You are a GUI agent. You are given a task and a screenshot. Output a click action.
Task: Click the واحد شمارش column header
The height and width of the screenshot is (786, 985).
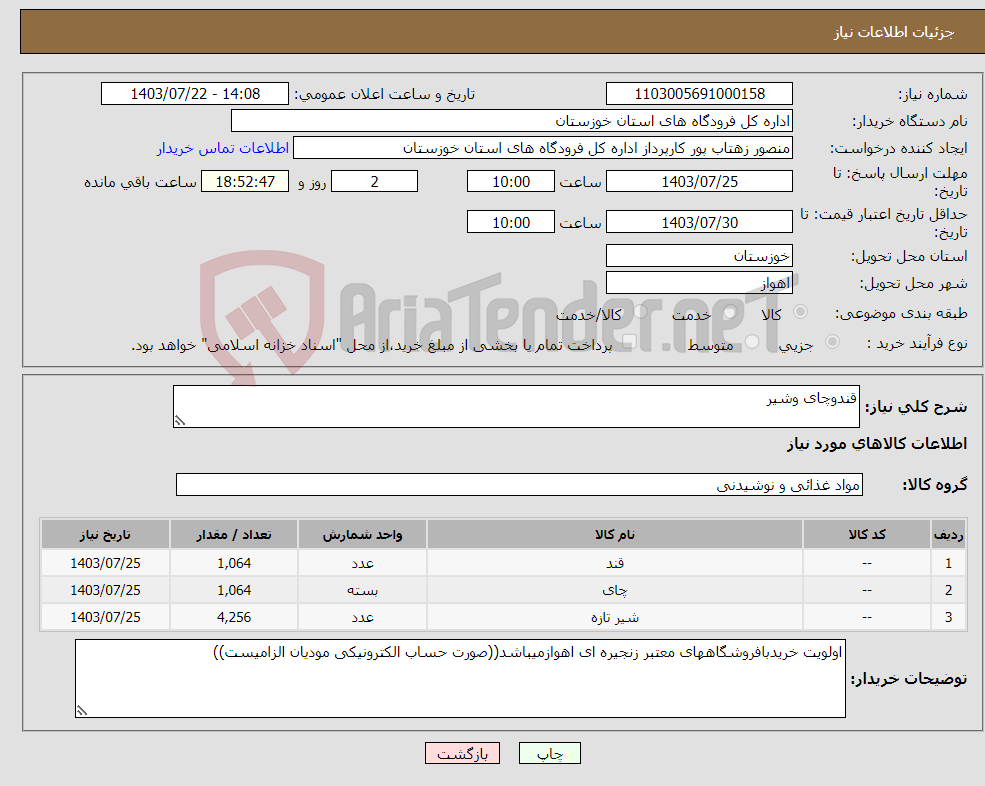(x=362, y=534)
